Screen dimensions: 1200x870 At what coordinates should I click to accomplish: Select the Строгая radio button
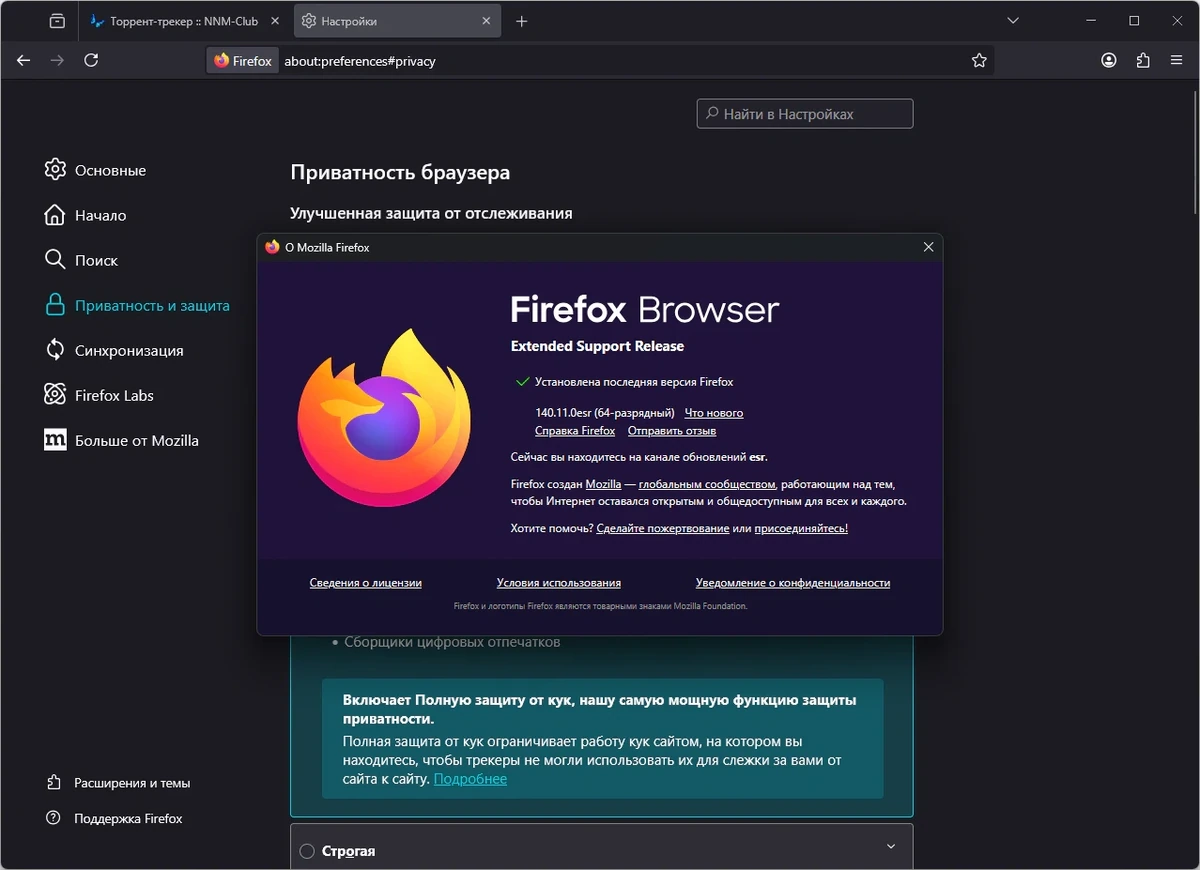[x=307, y=852]
